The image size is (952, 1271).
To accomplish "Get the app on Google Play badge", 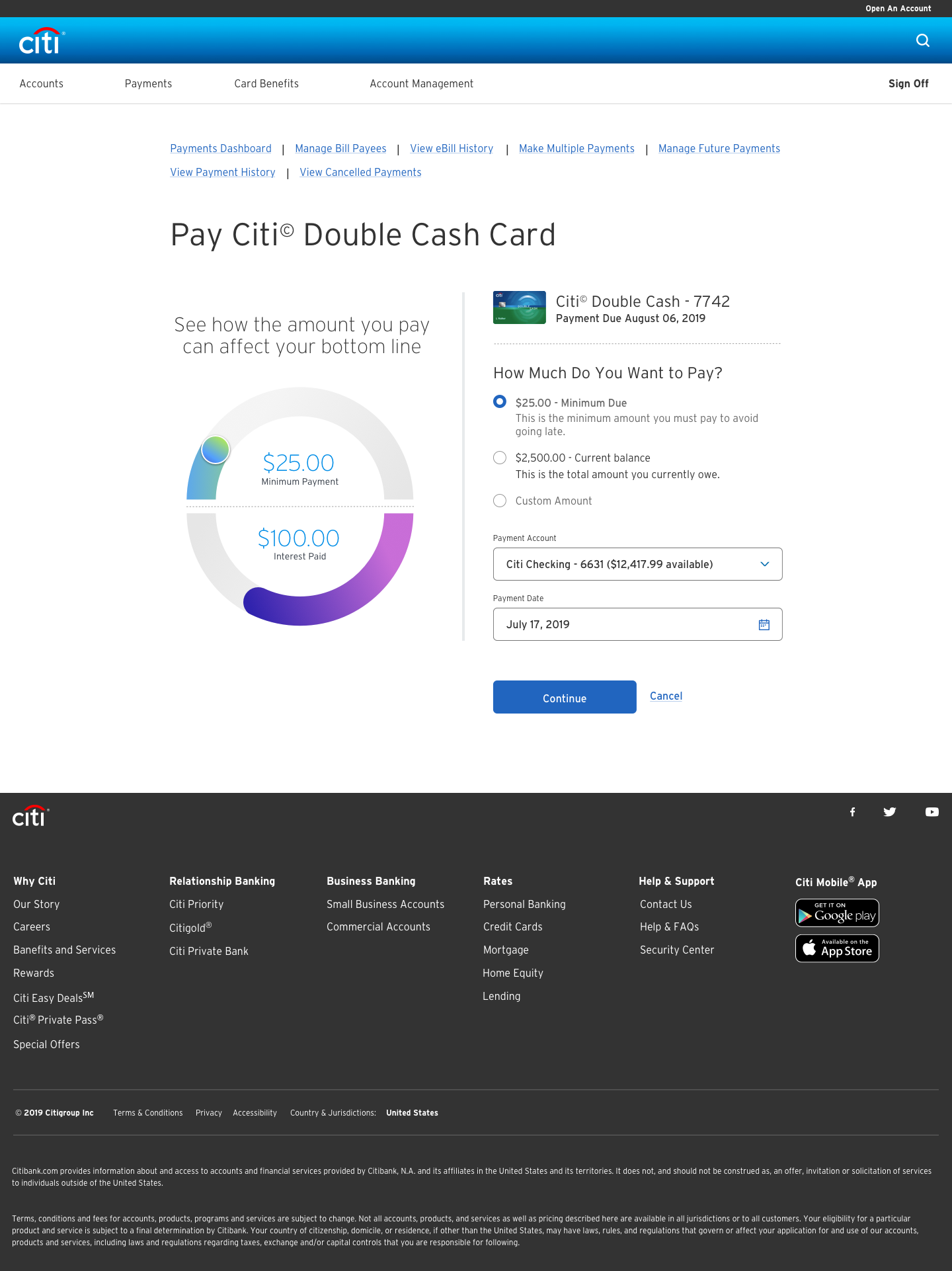I will coord(837,913).
